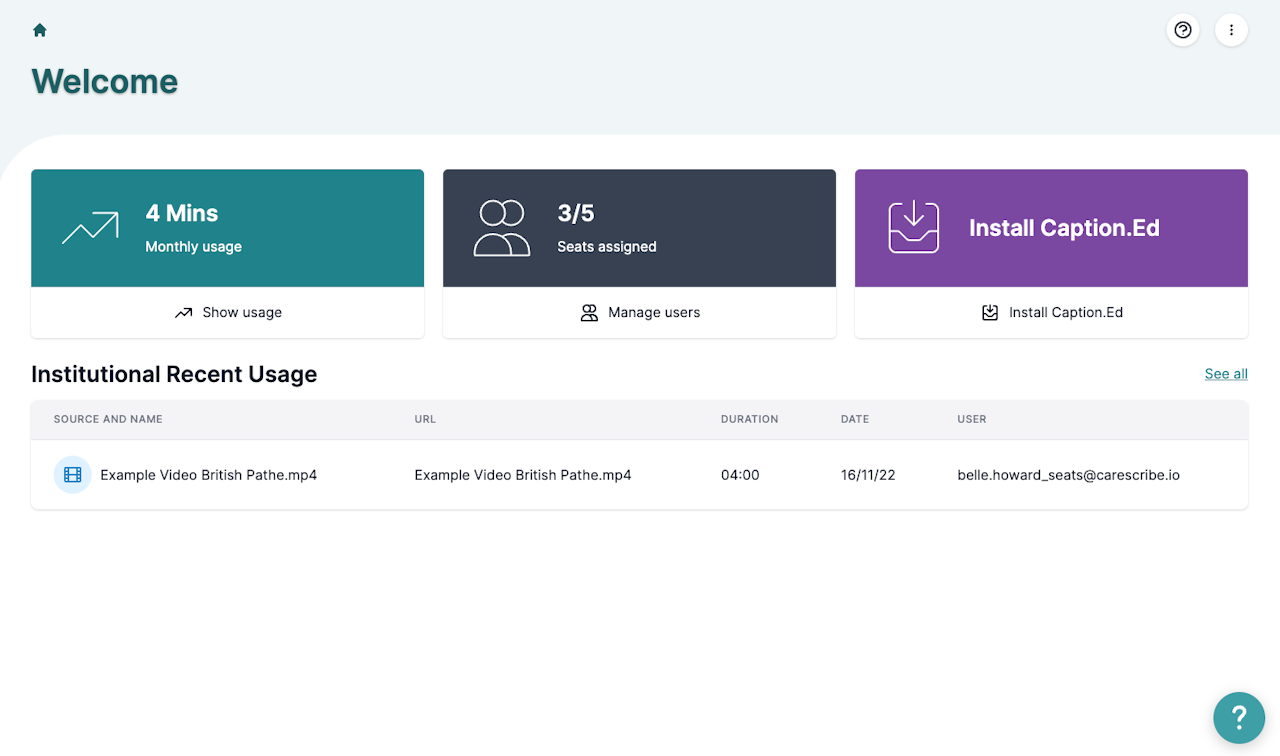Click the large download tray icon

point(914,228)
